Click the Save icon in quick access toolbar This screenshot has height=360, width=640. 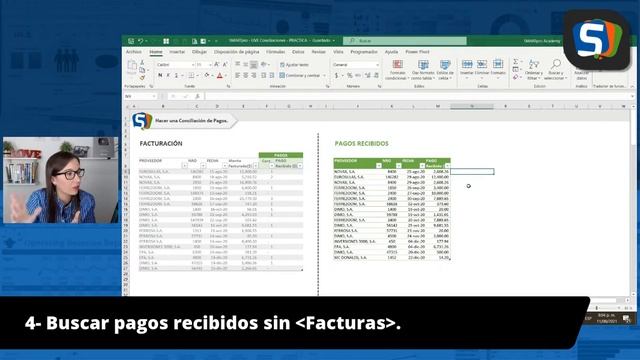(x=131, y=41)
